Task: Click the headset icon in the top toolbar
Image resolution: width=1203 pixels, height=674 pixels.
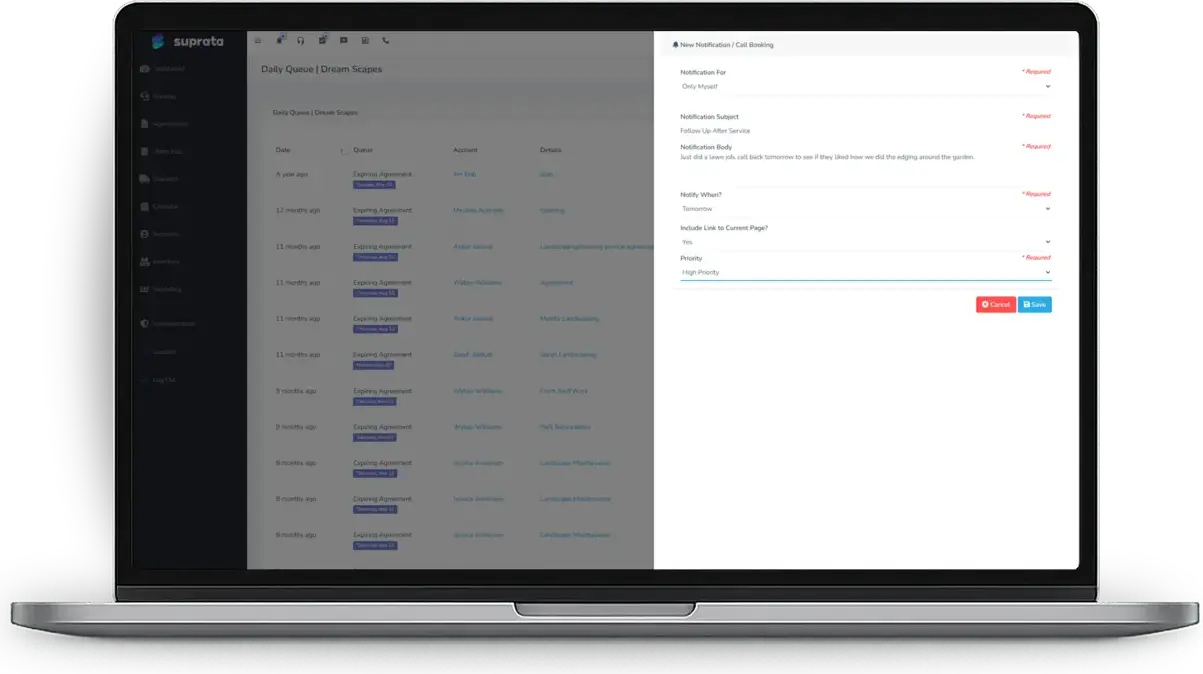Action: 301,41
